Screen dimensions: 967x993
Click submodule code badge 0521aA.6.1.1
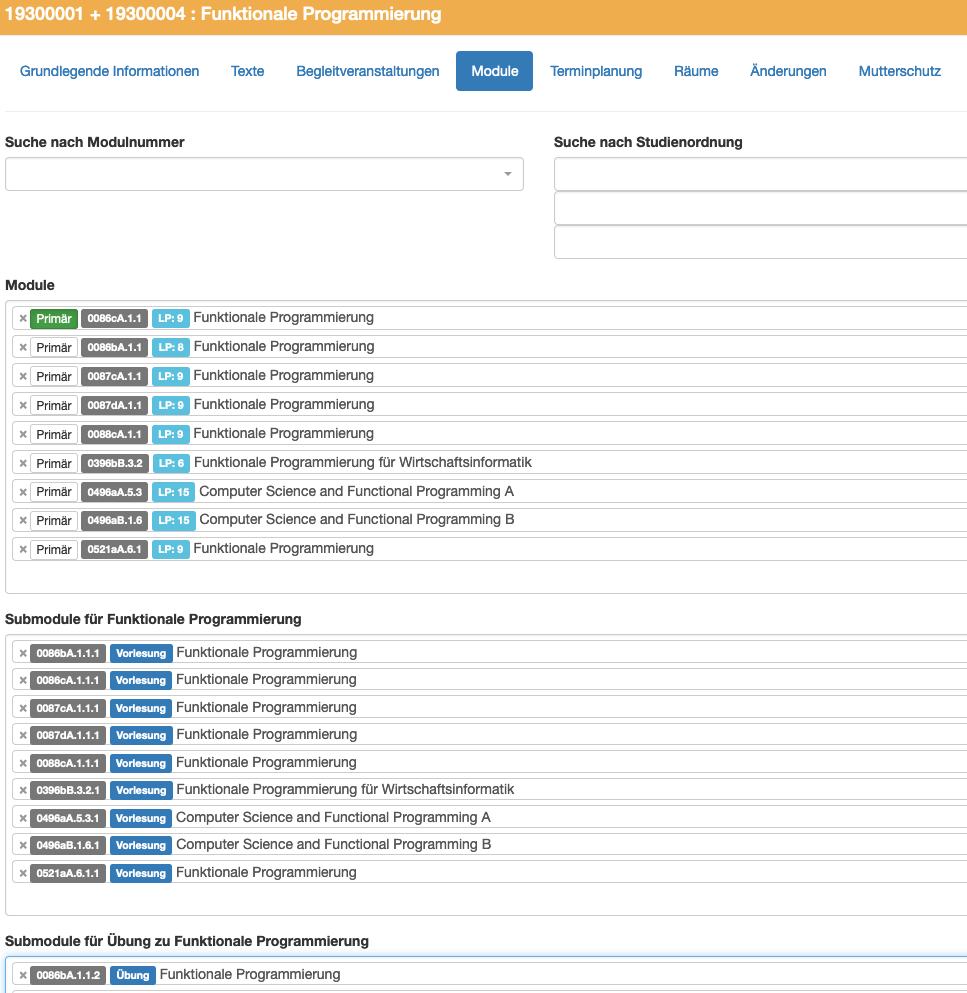pyautogui.click(x=68, y=874)
